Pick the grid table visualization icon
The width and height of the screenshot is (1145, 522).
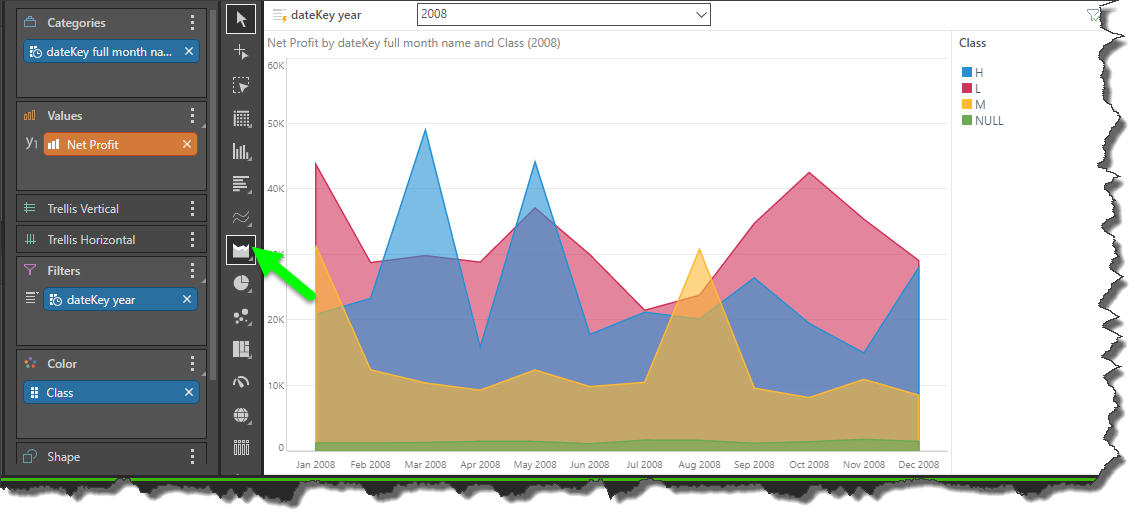click(x=240, y=118)
